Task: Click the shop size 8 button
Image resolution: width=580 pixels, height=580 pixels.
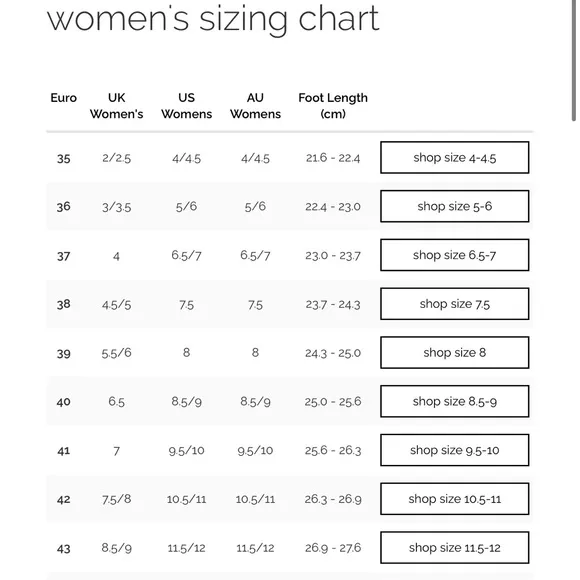Action: 455,353
